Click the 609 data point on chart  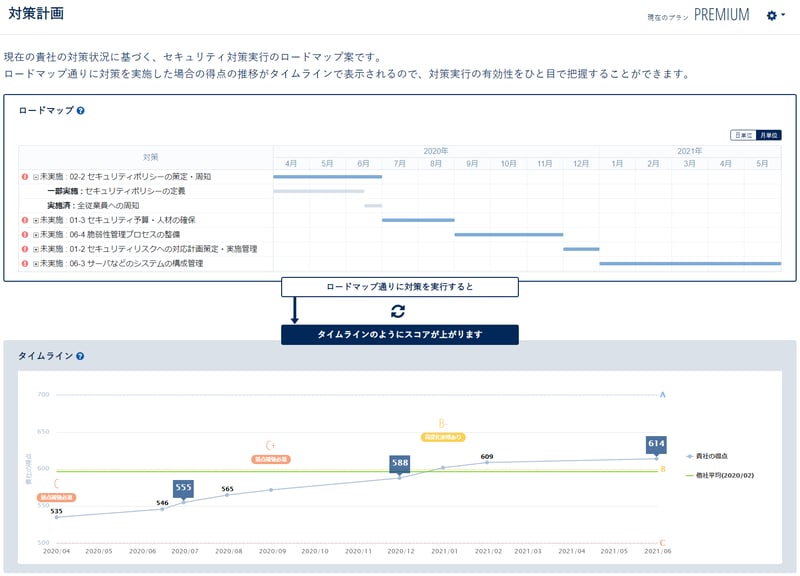tap(487, 462)
